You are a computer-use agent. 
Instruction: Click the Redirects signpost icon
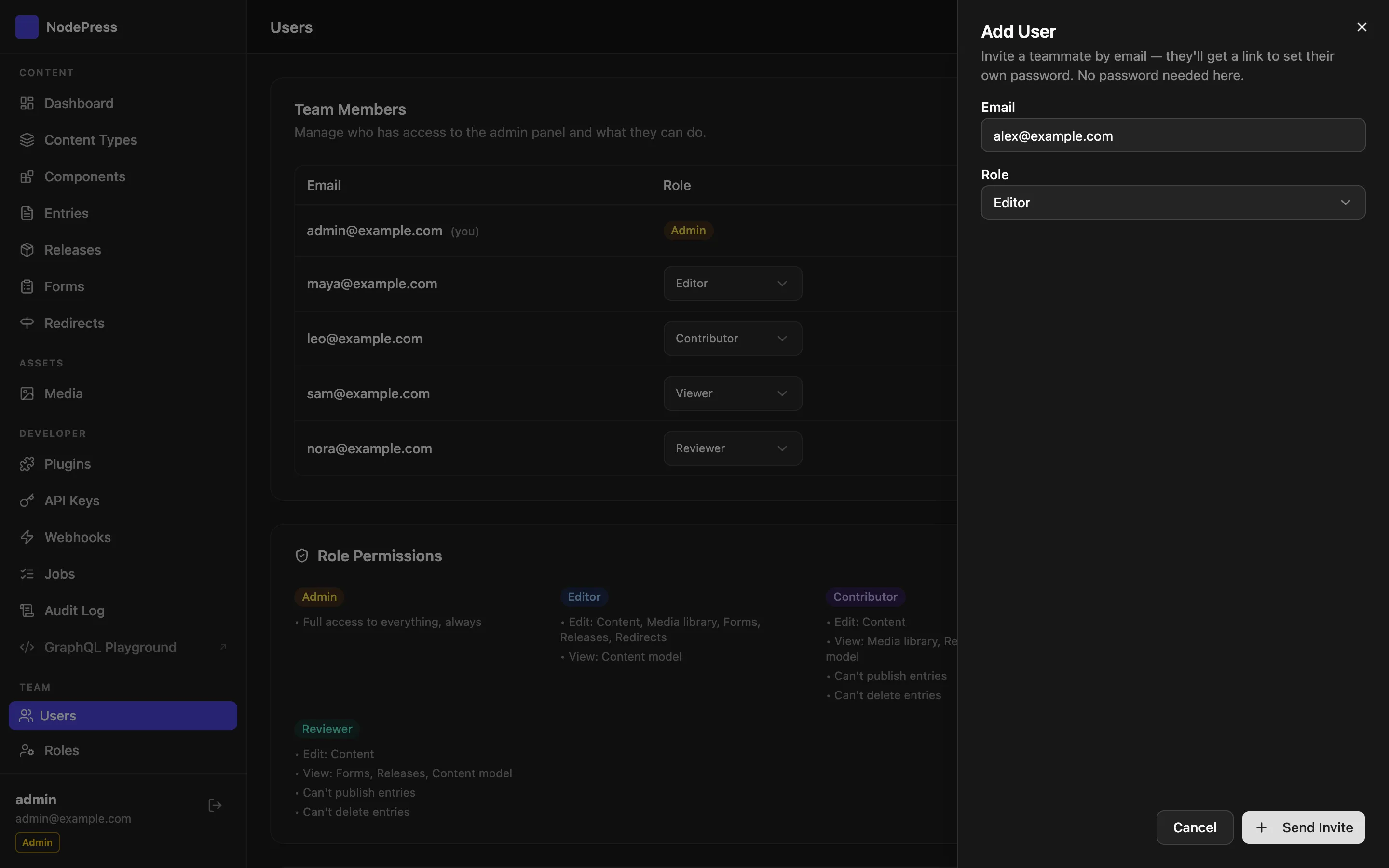(x=27, y=323)
